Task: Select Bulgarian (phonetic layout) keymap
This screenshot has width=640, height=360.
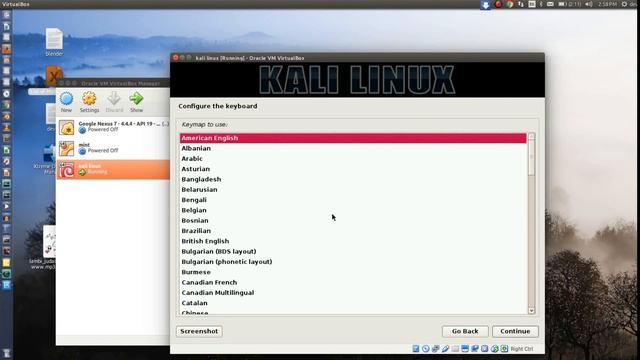Action: [353, 262]
